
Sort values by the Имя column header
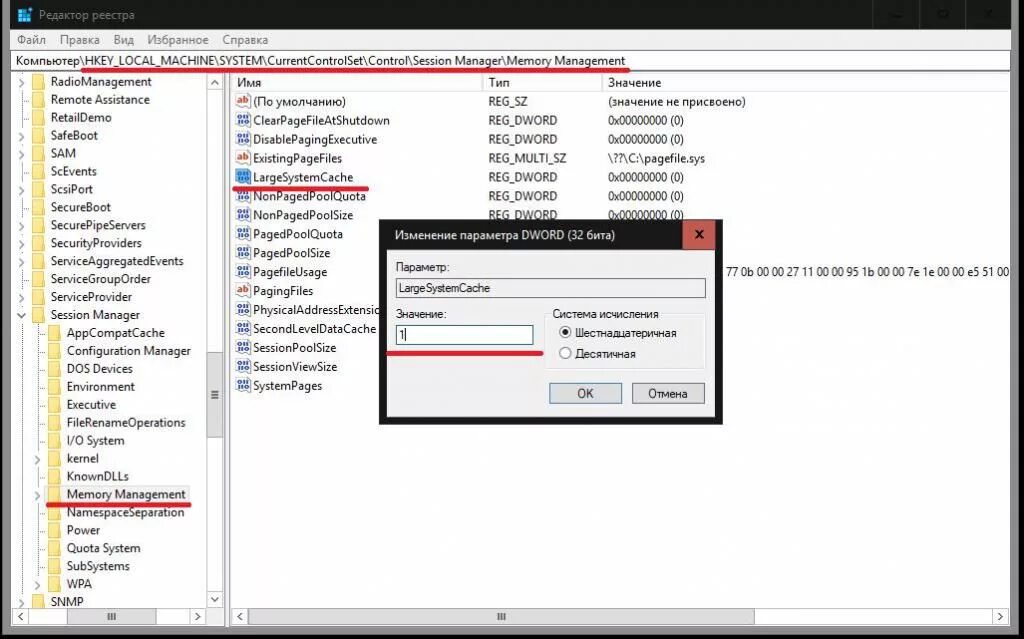click(357, 83)
